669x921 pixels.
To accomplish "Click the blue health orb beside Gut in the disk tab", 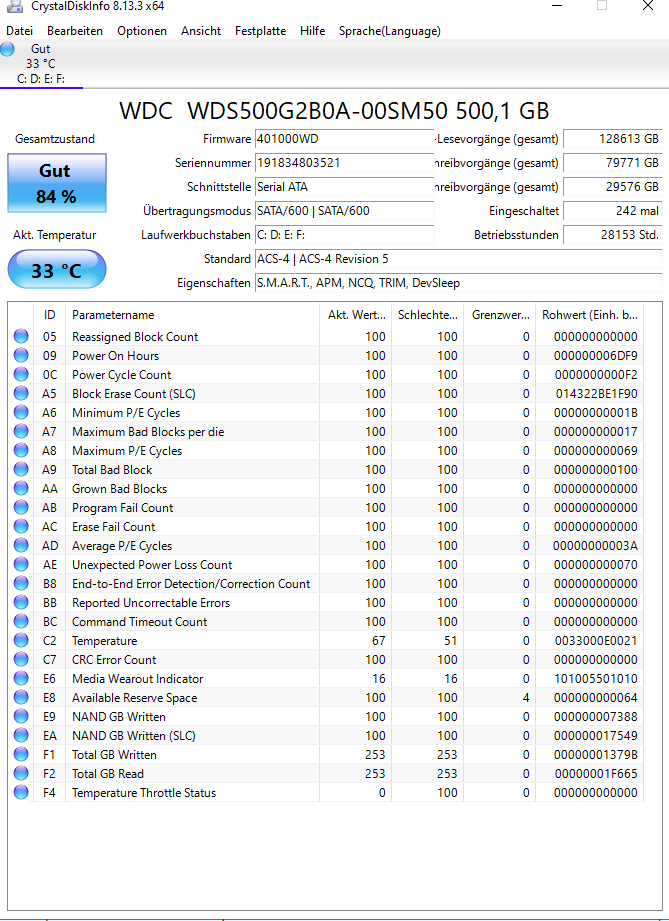I will click(8, 49).
